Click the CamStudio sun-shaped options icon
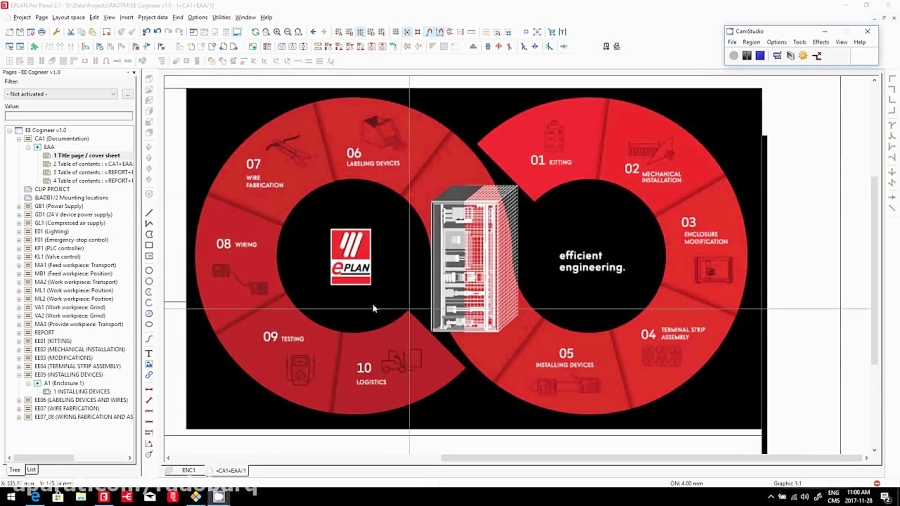This screenshot has width=900, height=506. 803,56
